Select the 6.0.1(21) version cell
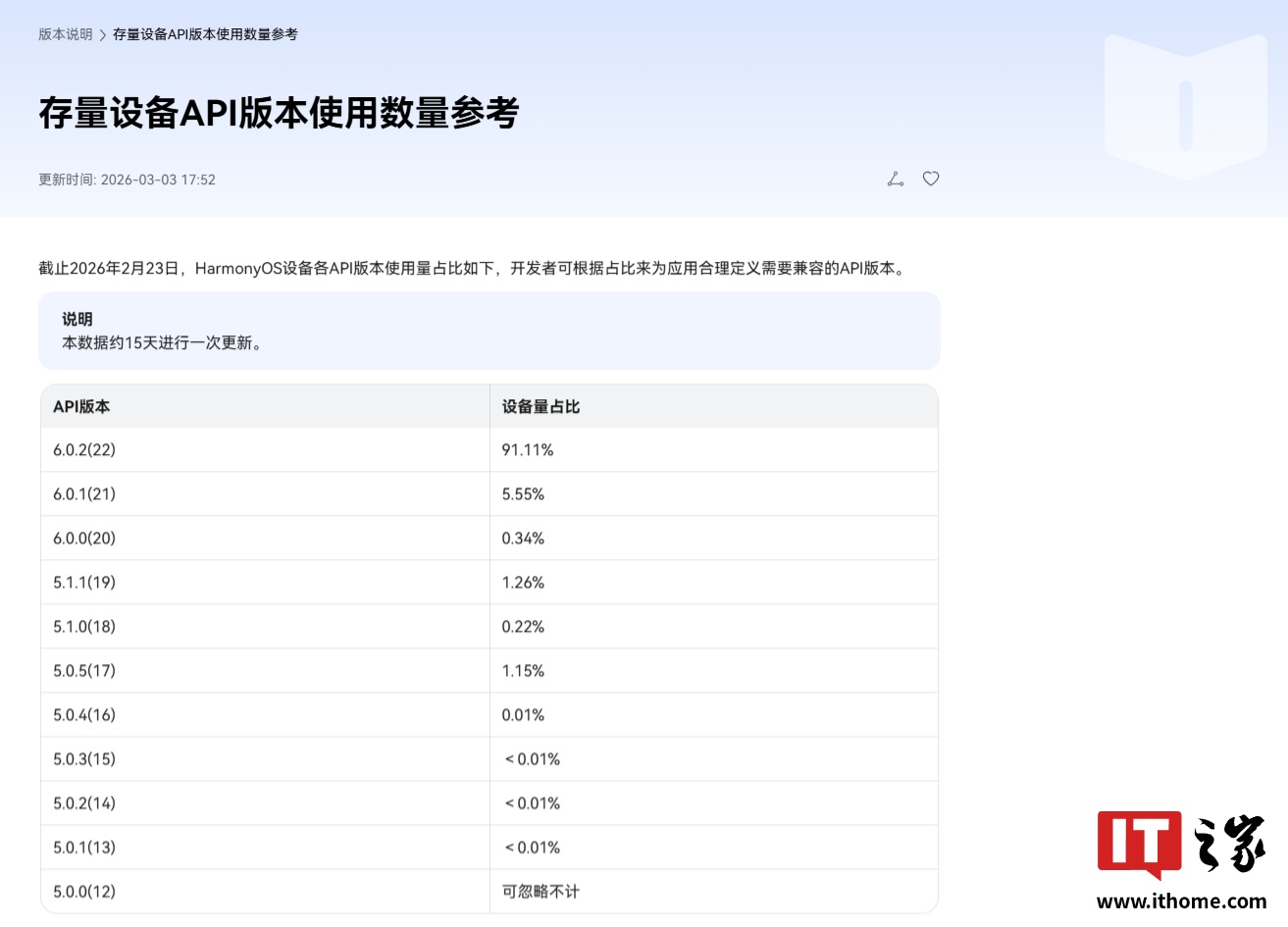Image resolution: width=1288 pixels, height=927 pixels. (265, 494)
